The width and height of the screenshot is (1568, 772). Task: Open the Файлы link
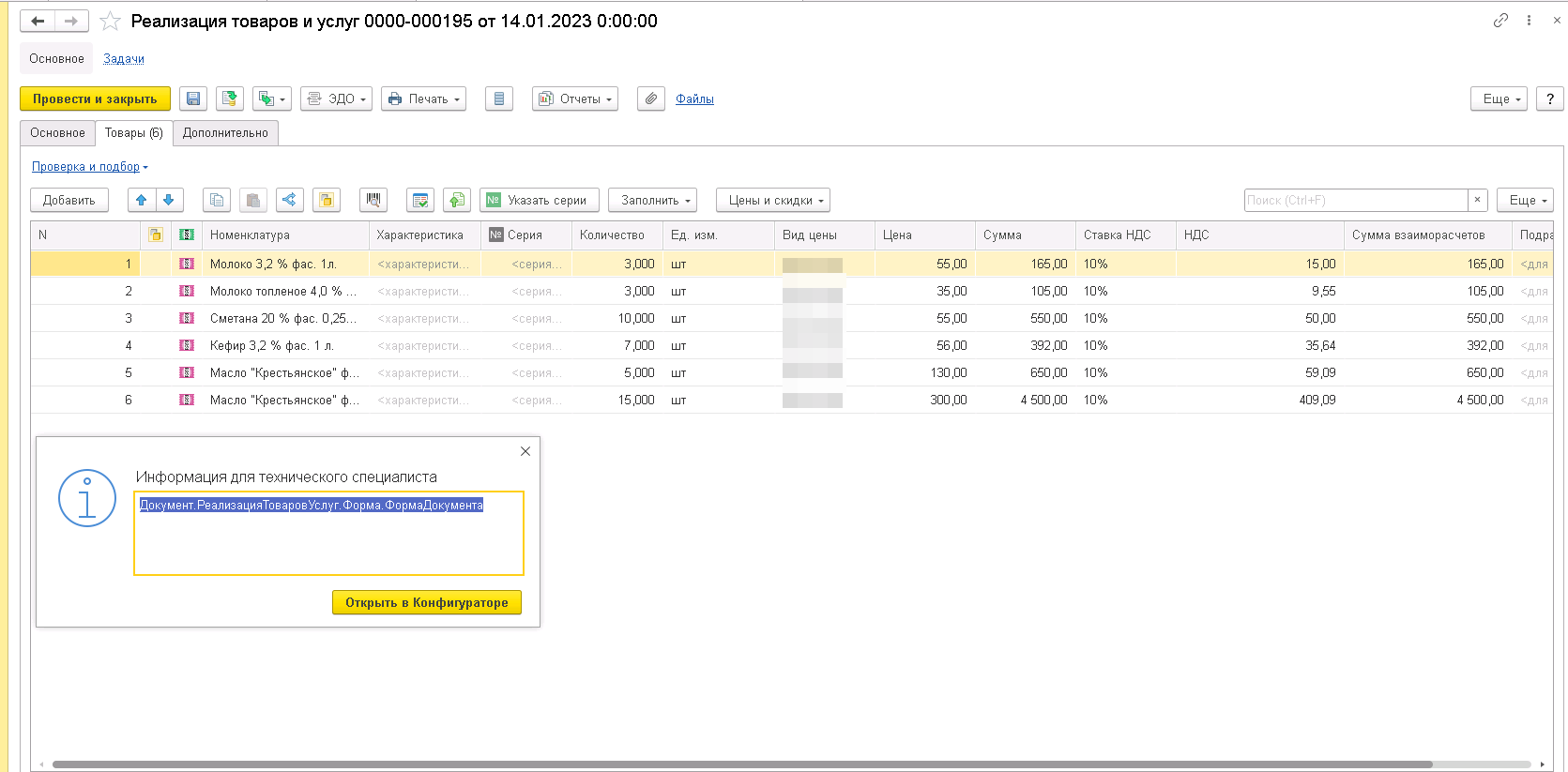(694, 98)
